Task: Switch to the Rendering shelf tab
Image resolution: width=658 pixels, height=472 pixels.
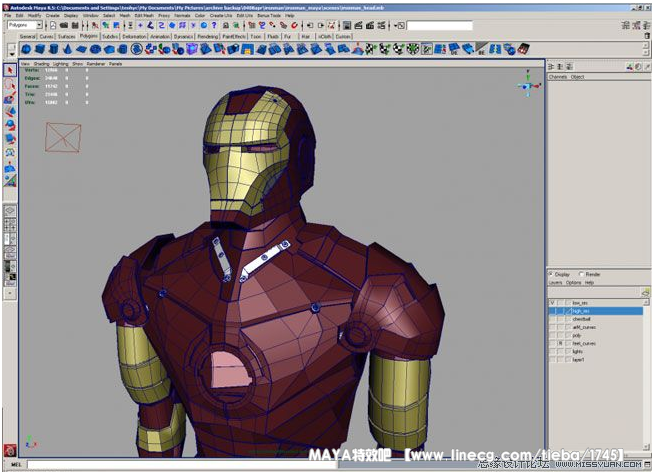Action: tap(208, 37)
